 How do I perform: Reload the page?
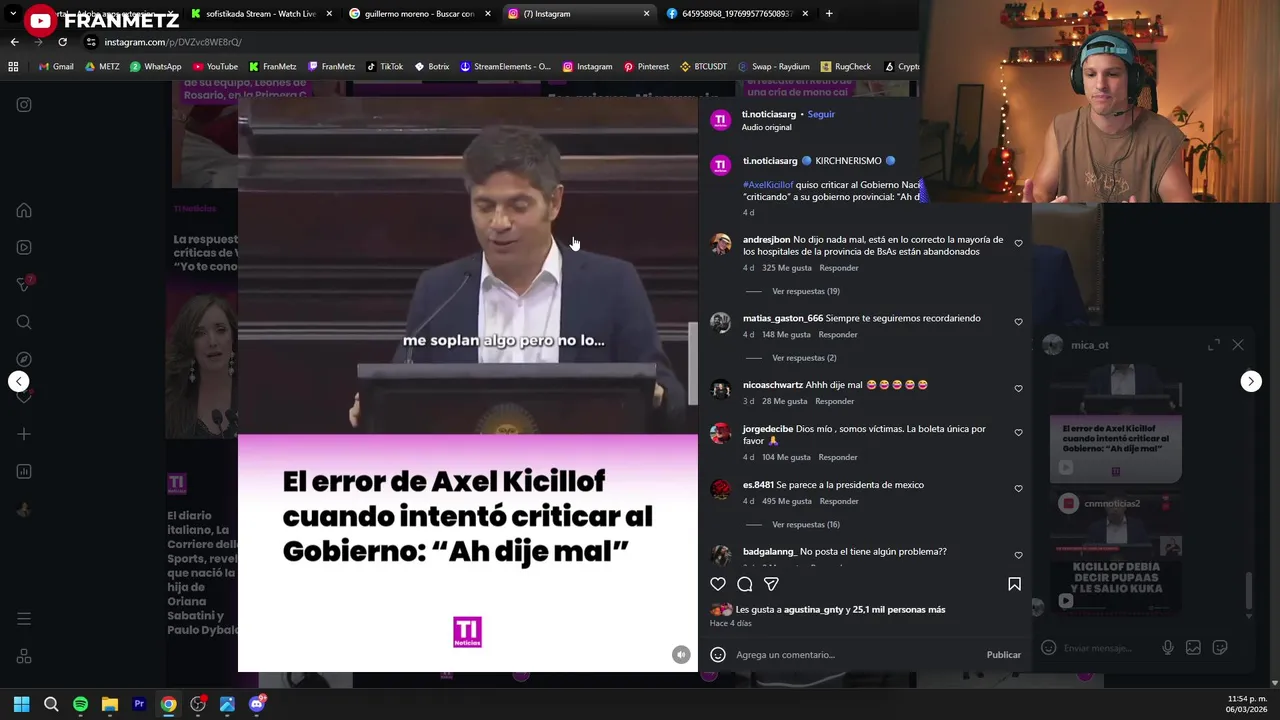pos(62,42)
